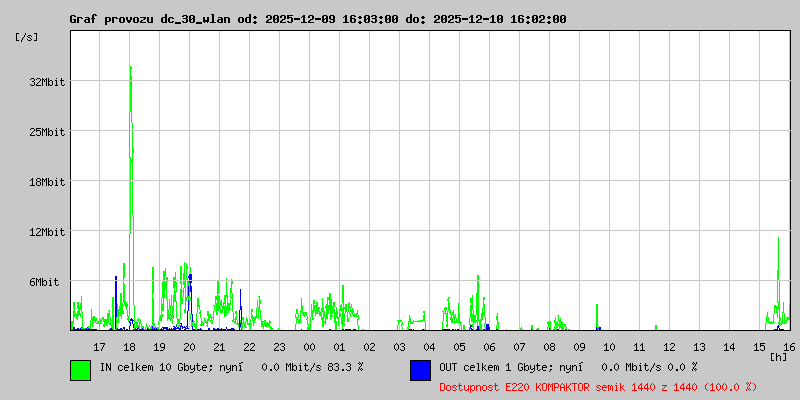Click the x-axis hour label '06'
This screenshot has width=800, height=400.
coord(489,347)
